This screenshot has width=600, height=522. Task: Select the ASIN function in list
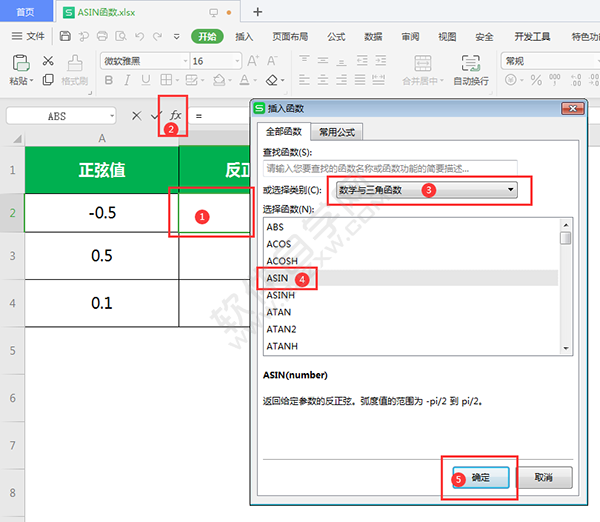tap(411, 278)
